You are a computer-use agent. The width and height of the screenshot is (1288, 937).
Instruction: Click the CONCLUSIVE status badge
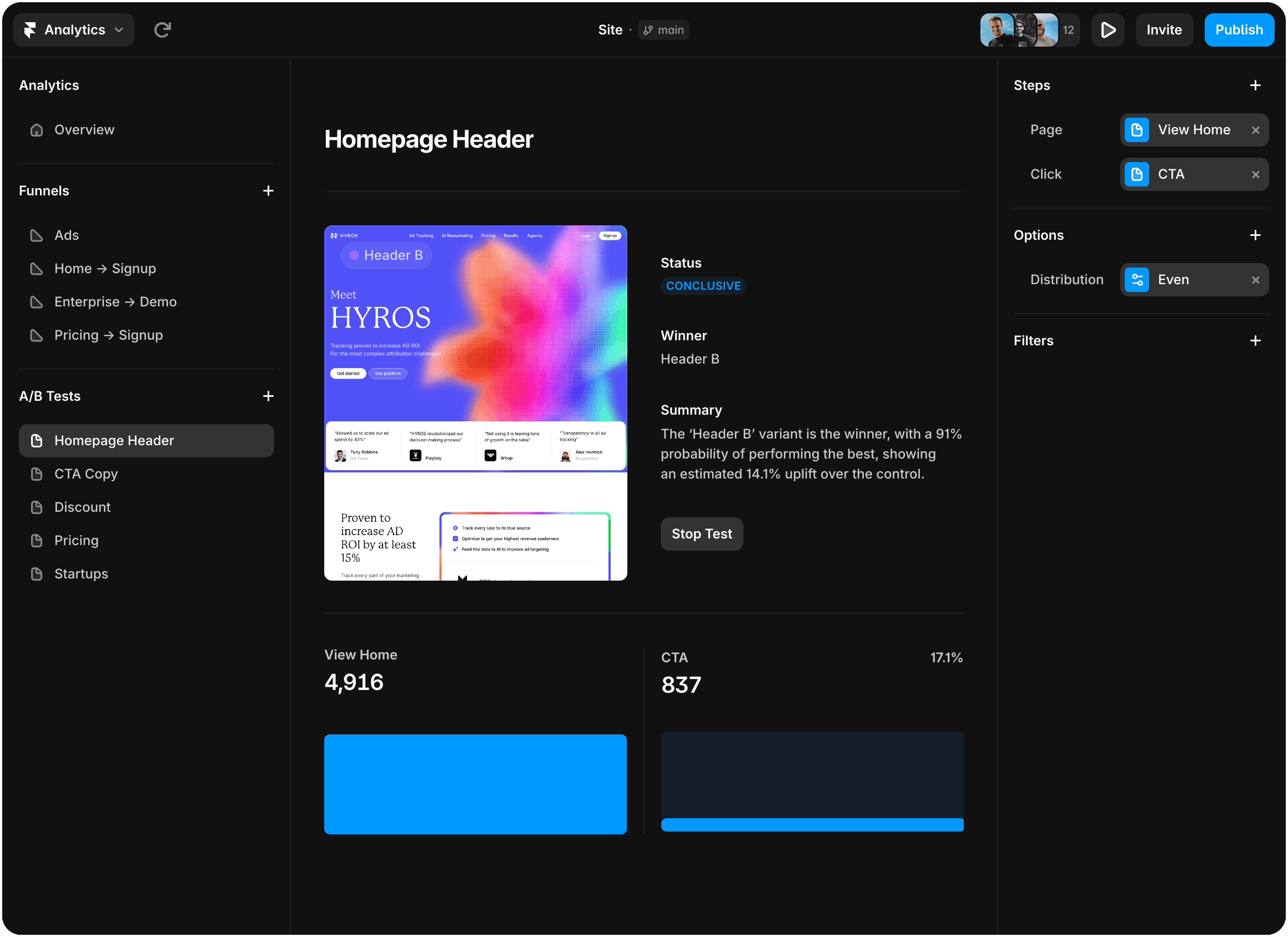[x=703, y=286]
